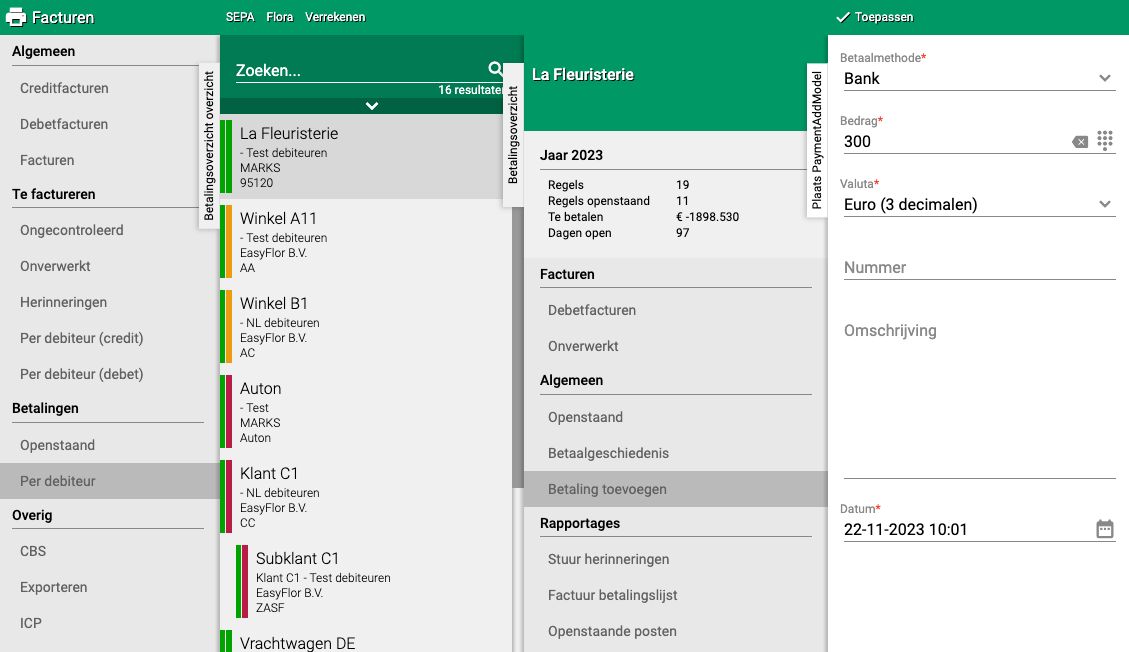Screen dimensions: 1129x652
Task: Open the Datum calendar picker
Action: tap(1105, 529)
